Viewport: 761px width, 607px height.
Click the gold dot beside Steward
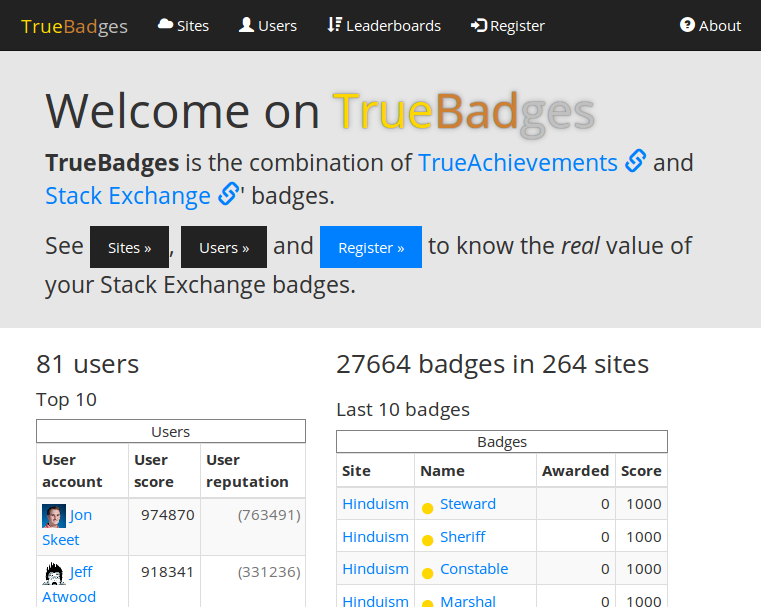coord(428,509)
